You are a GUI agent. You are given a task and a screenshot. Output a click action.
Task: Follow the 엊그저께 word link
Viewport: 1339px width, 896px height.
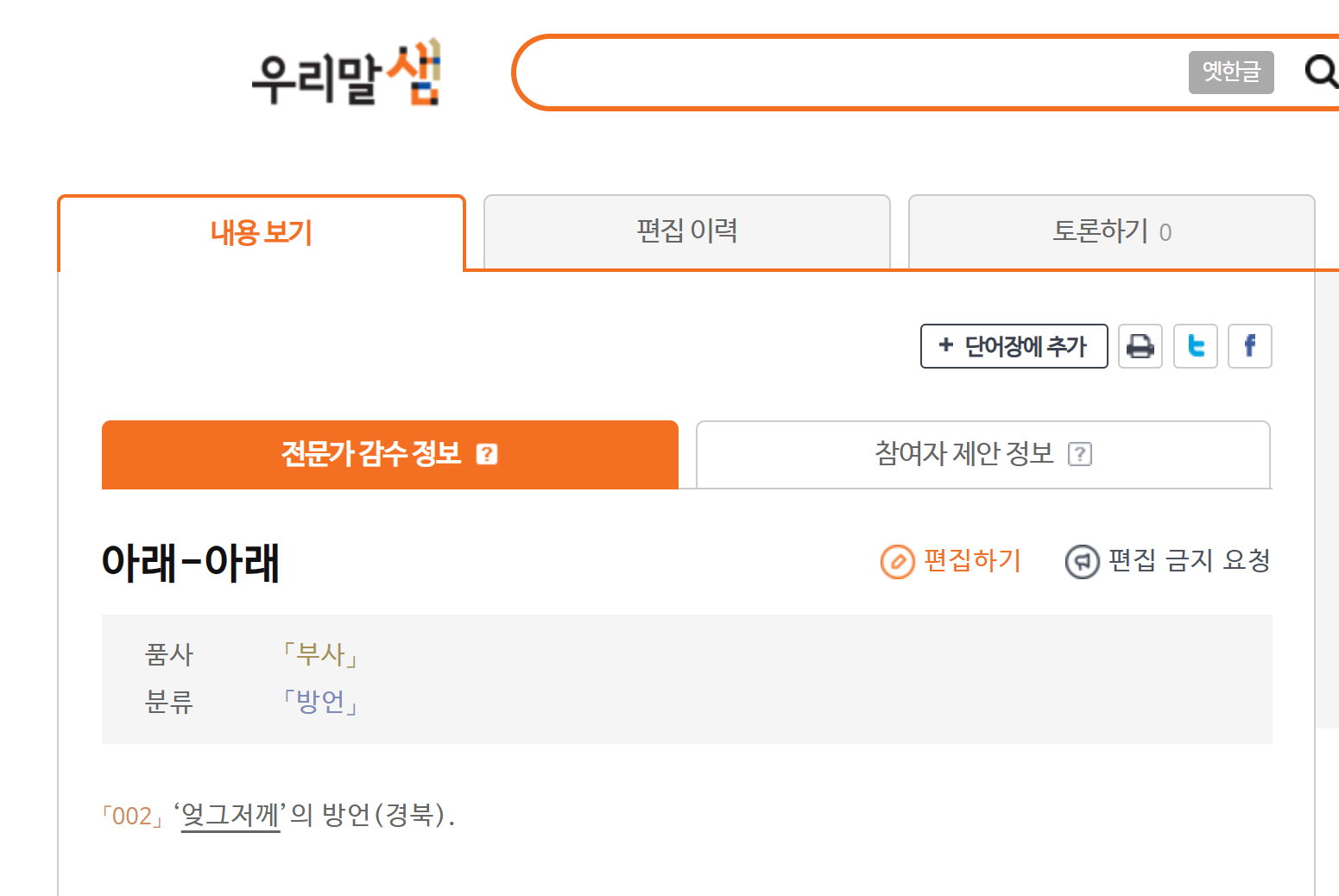[x=231, y=815]
